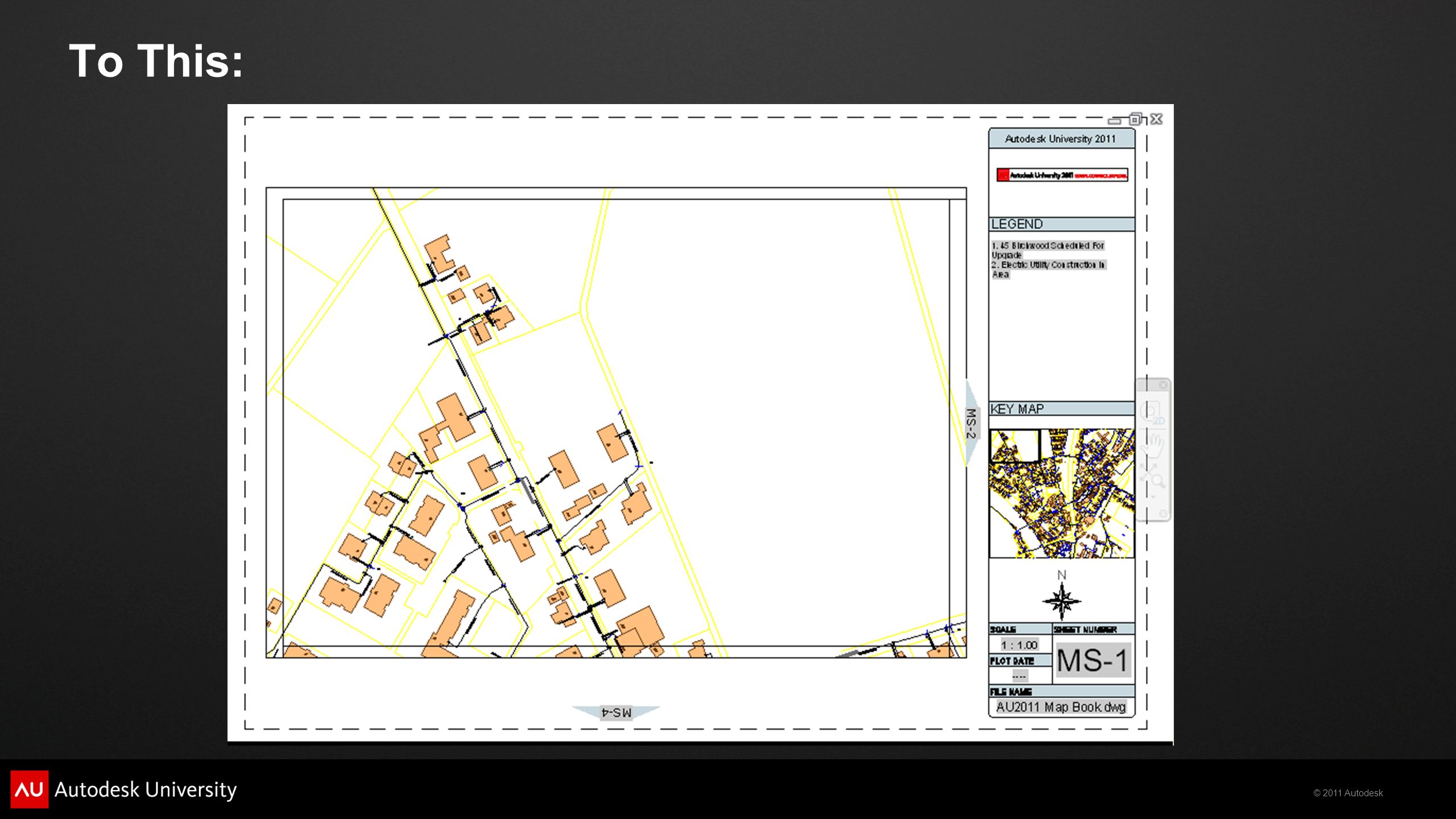Click the red Autodesk University logo banner
The width and height of the screenshot is (1456, 819).
click(1062, 175)
